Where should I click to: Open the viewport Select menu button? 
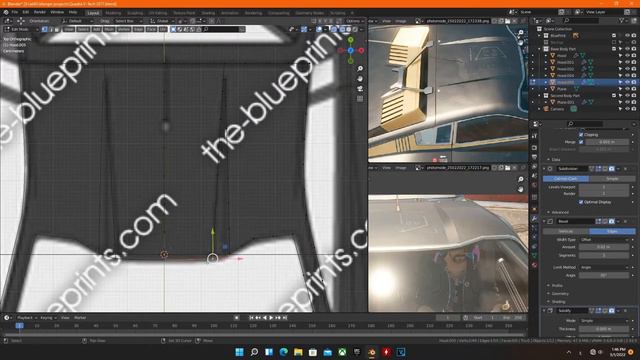83,29
